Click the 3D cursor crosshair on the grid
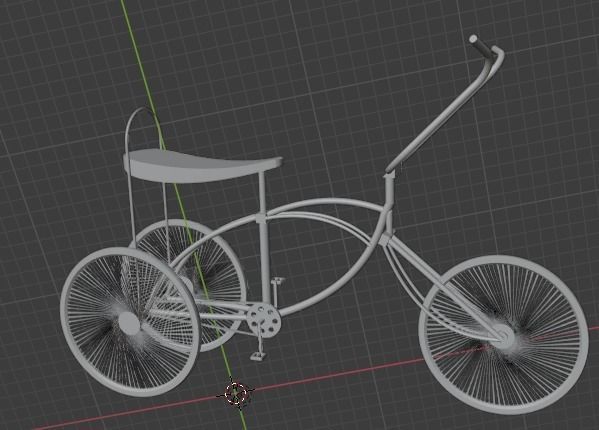The height and width of the screenshot is (430, 599). click(235, 393)
